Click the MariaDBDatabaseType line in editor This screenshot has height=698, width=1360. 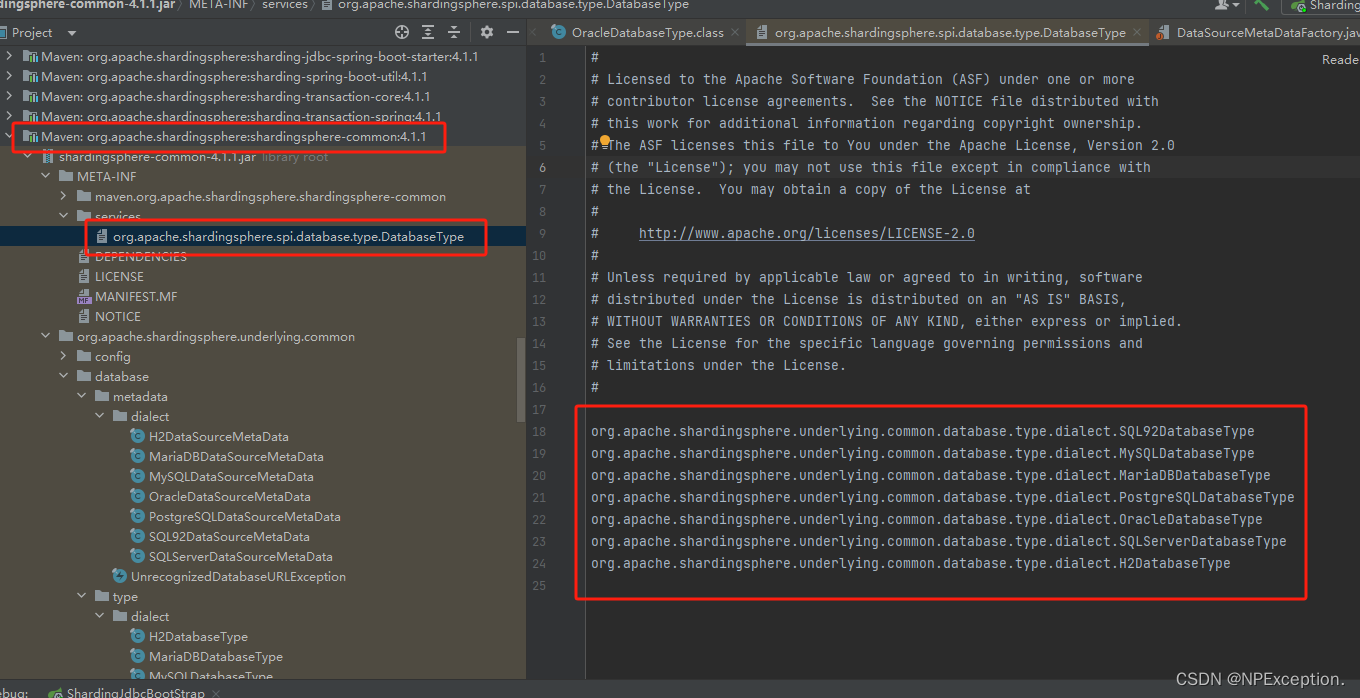pos(930,475)
